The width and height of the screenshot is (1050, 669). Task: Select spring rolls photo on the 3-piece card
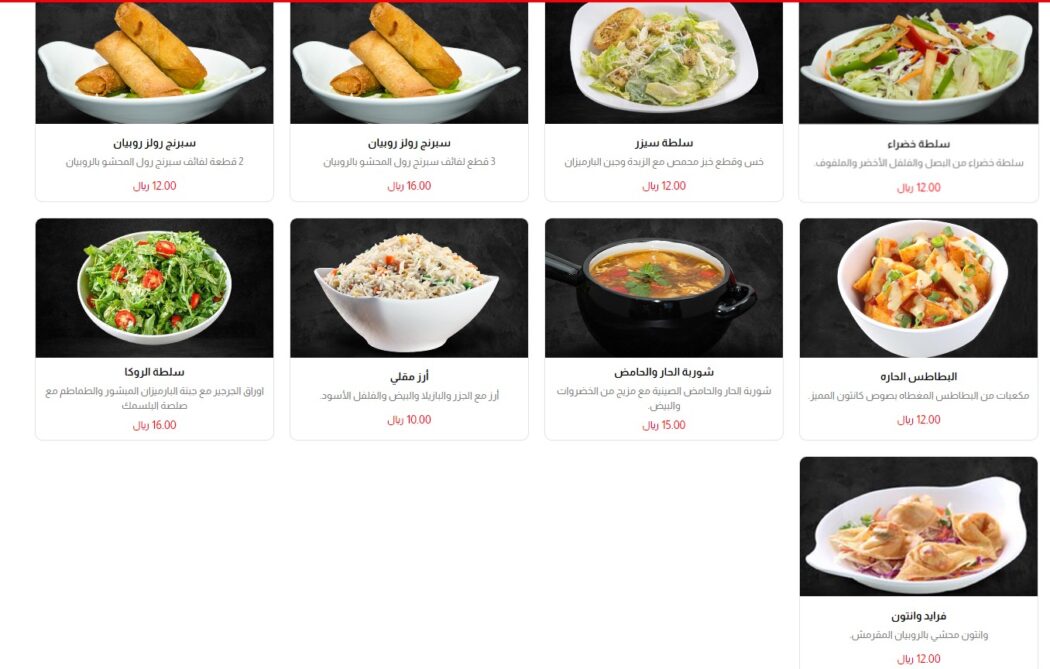point(409,63)
